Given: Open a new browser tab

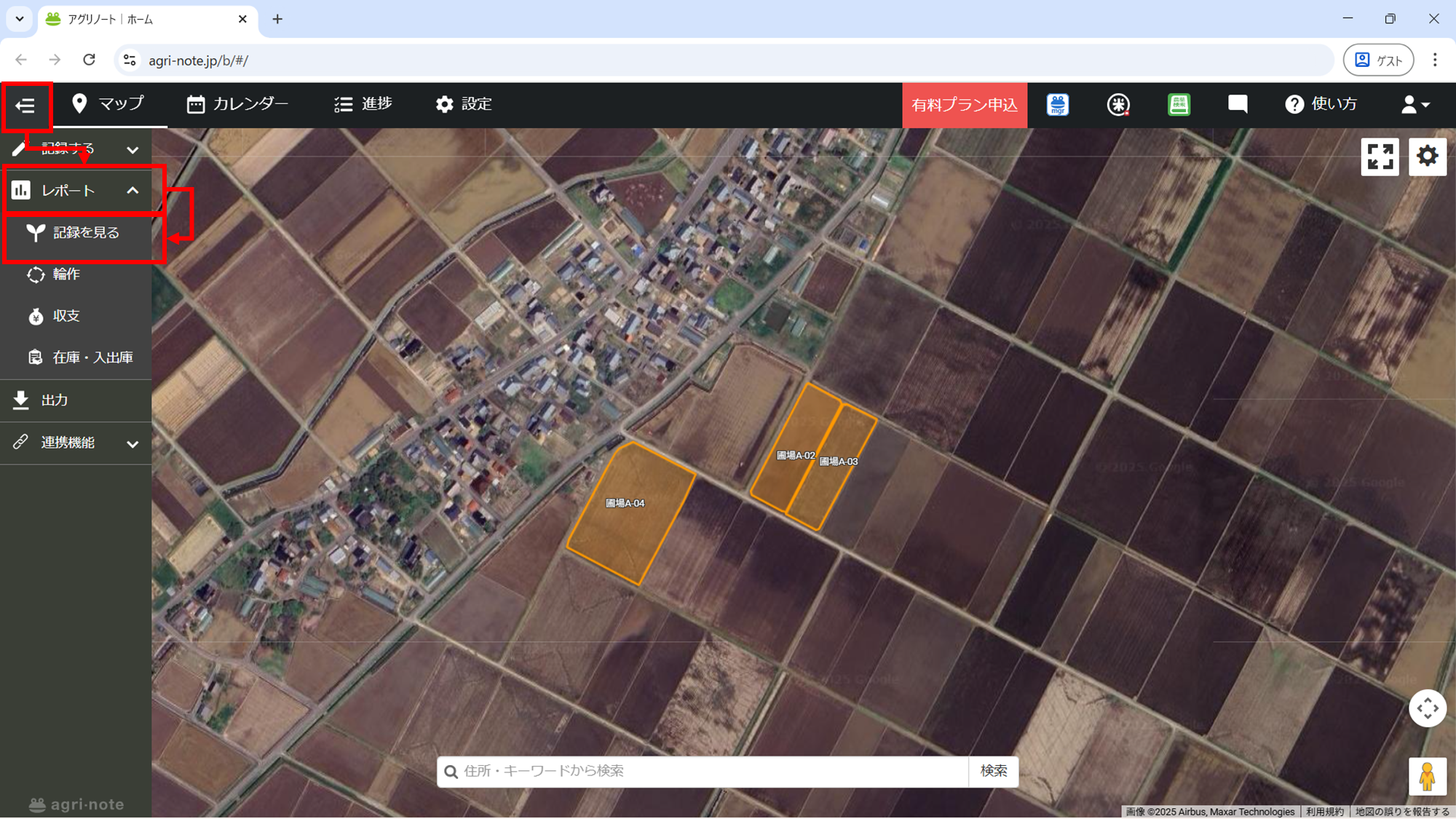Looking at the screenshot, I should click(x=277, y=20).
